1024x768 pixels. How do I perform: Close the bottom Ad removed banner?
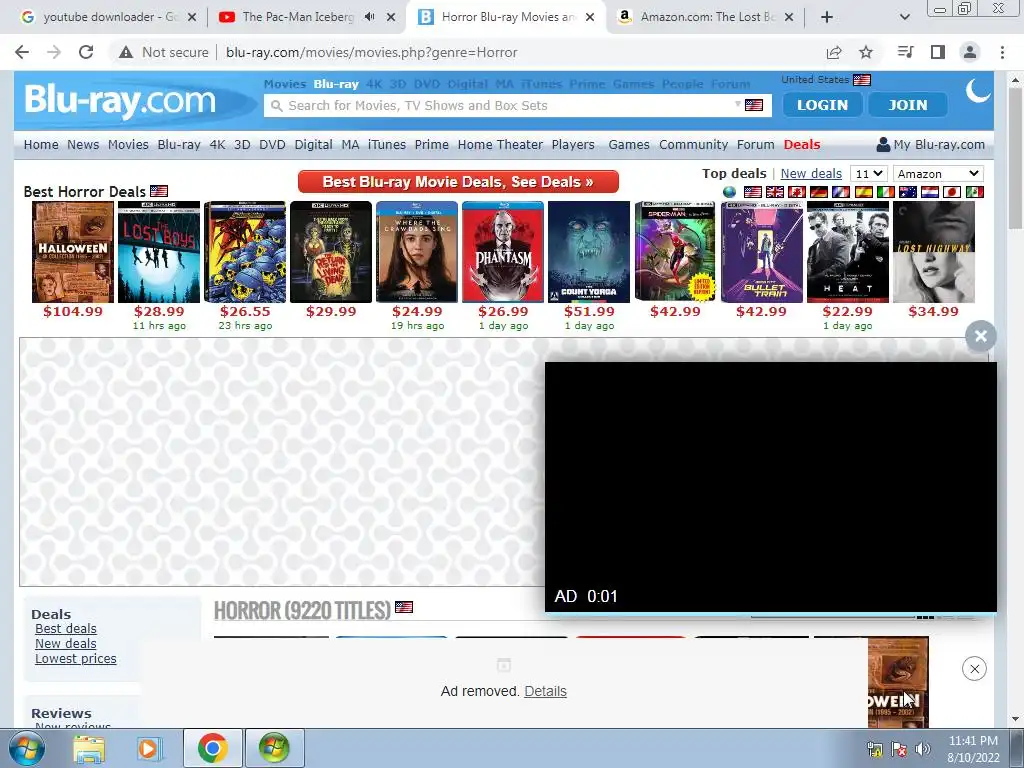coord(974,669)
